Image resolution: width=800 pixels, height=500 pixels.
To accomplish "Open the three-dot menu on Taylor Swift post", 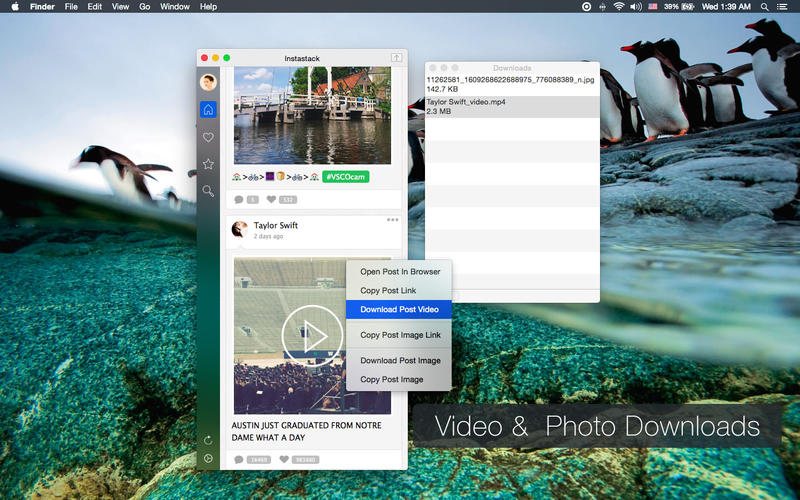I will (x=393, y=220).
